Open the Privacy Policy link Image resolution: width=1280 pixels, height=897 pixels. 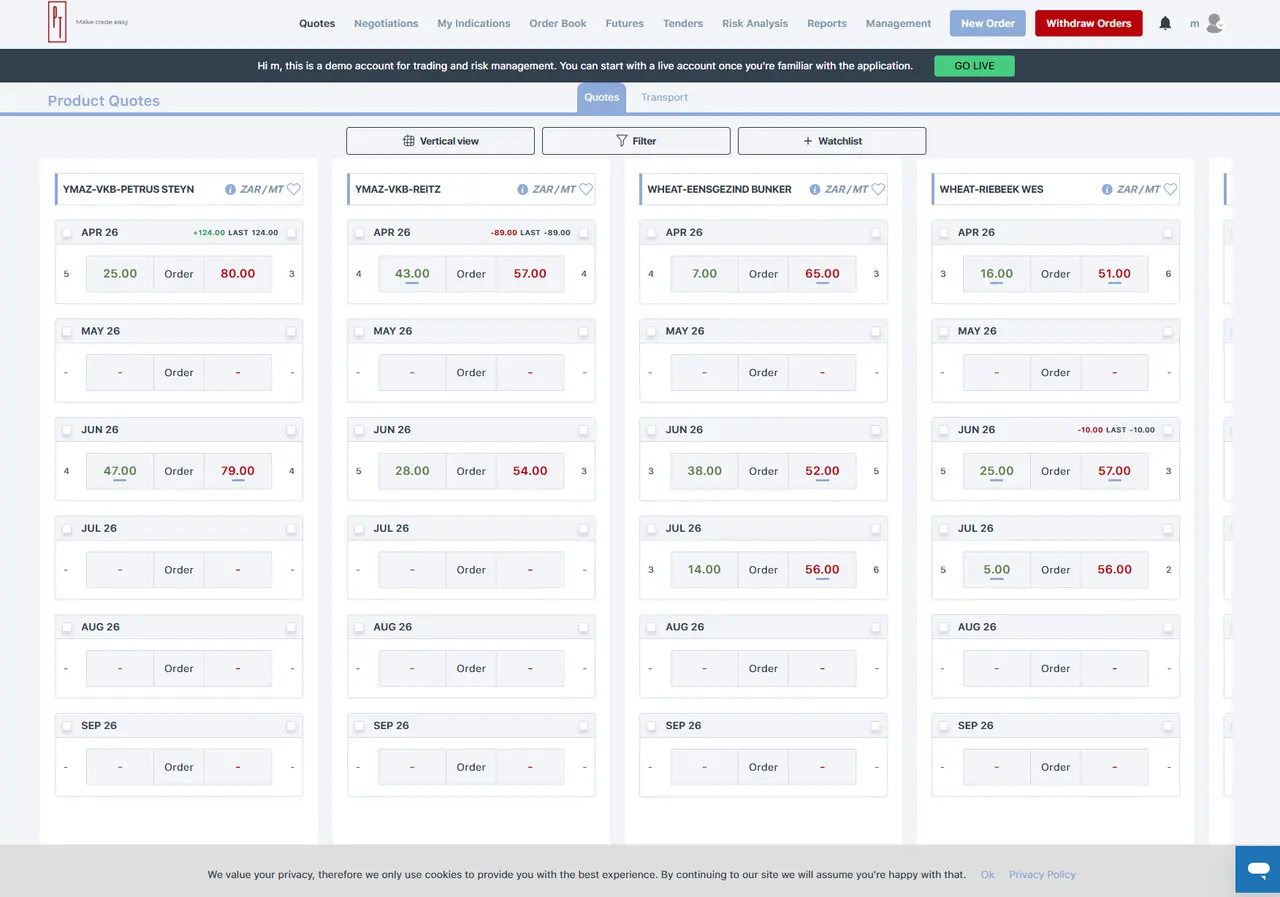(x=1042, y=874)
